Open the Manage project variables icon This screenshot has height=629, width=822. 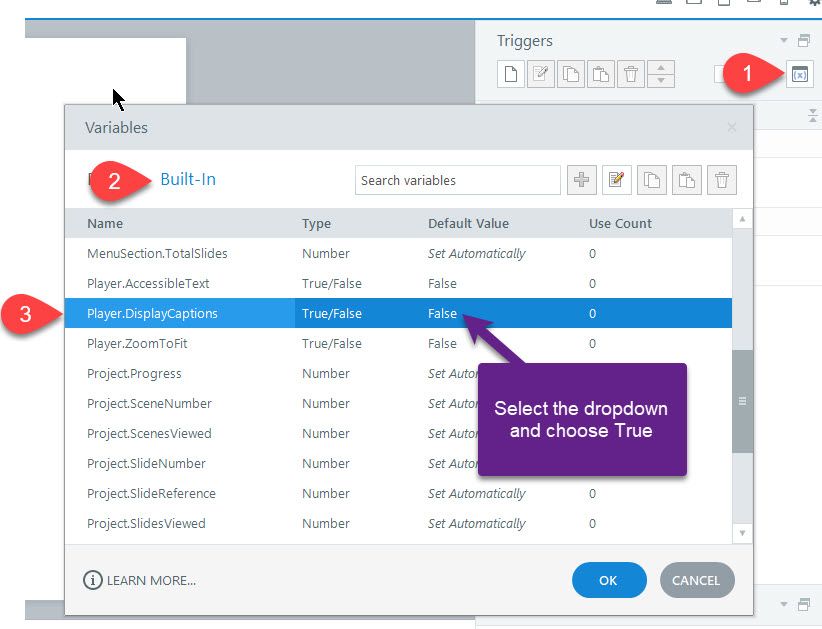[x=799, y=74]
